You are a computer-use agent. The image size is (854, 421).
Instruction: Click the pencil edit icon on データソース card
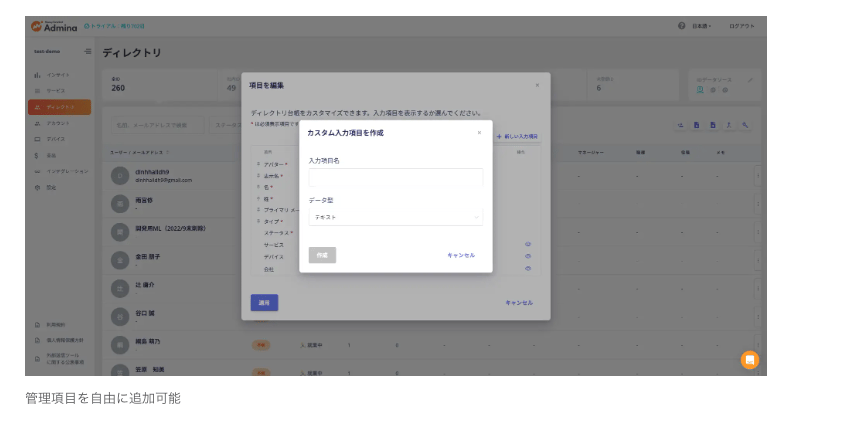[751, 80]
